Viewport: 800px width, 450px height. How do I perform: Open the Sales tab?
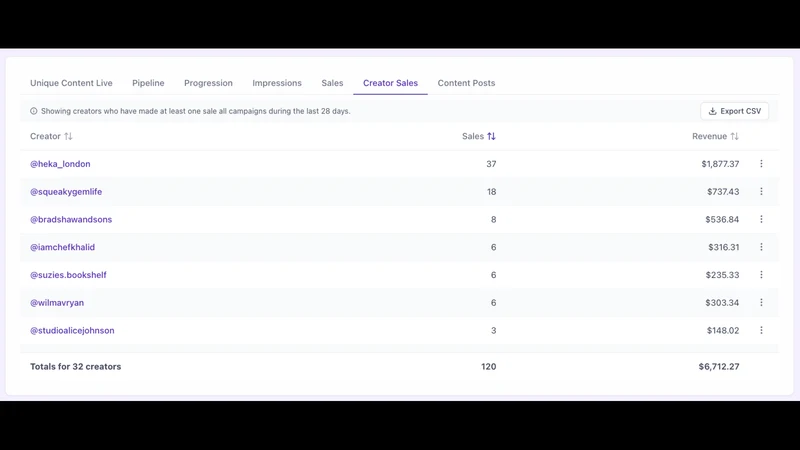(332, 83)
